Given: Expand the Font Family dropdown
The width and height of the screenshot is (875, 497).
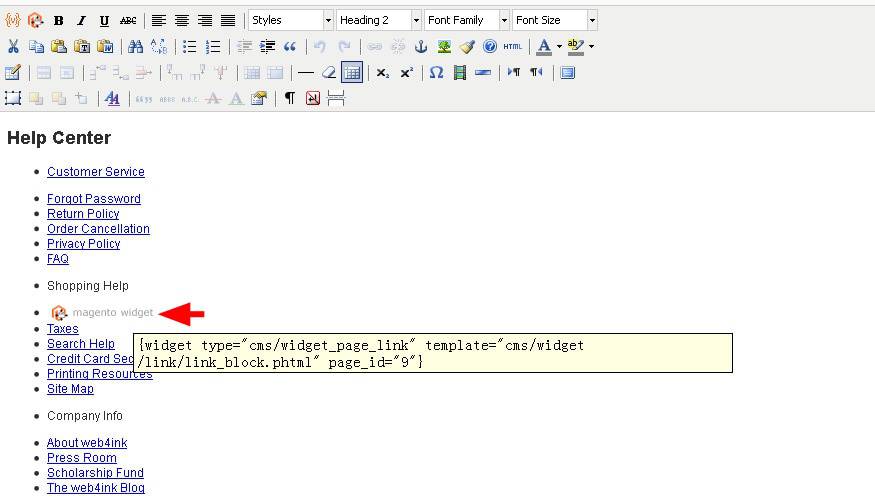Looking at the screenshot, I should (466, 20).
